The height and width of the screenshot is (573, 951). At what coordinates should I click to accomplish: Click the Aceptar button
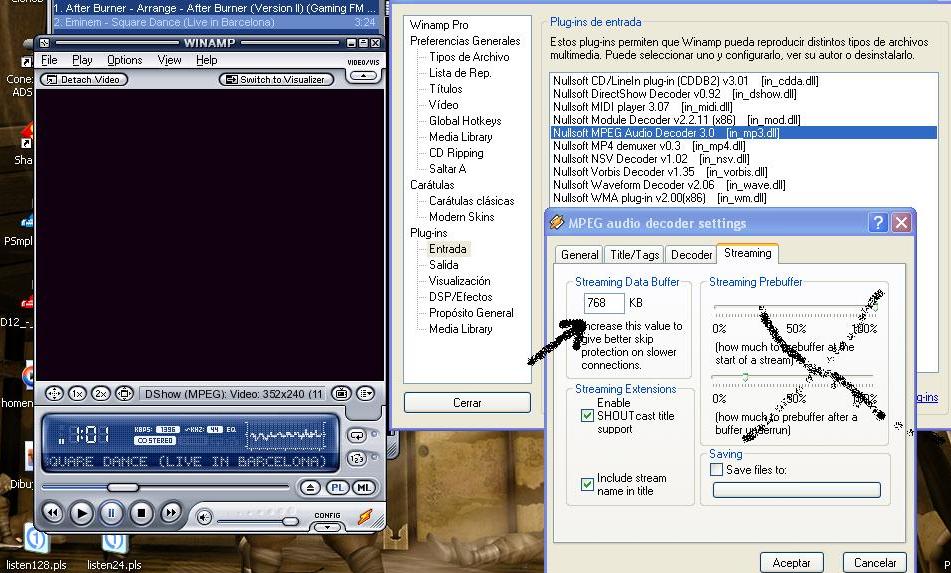(791, 563)
